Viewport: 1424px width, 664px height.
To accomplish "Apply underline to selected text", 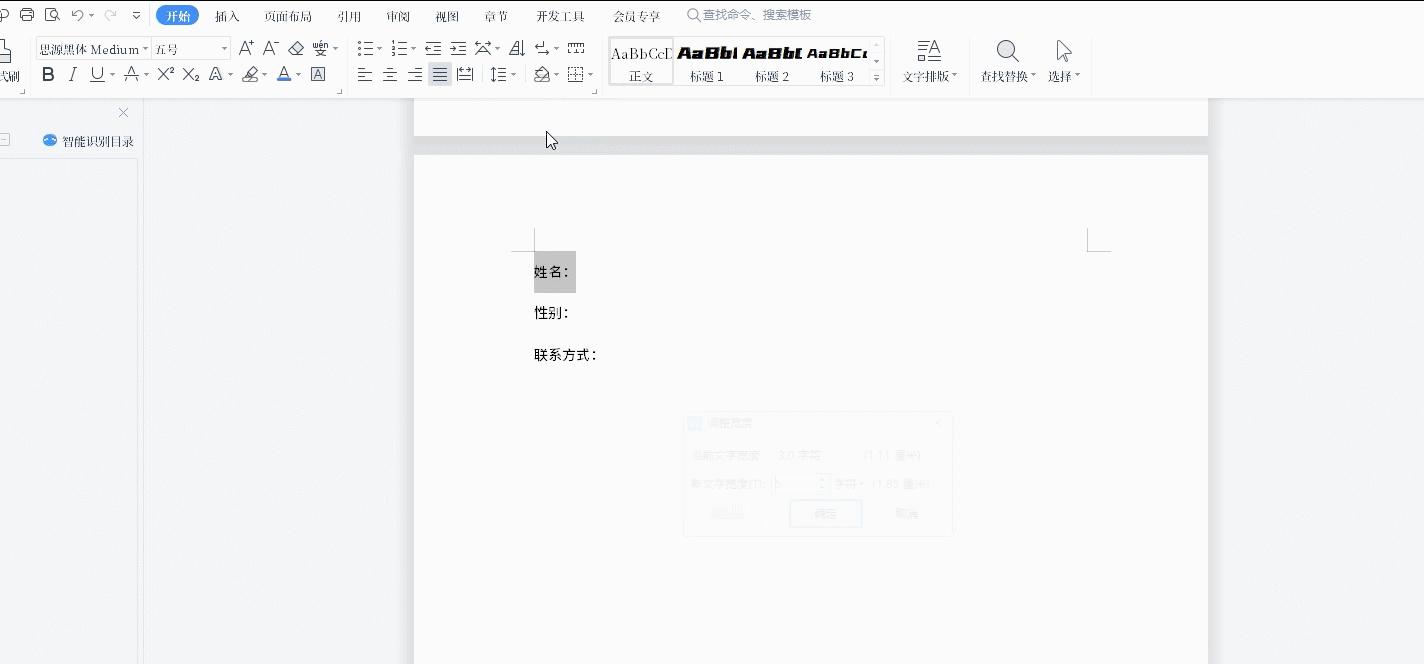I will (x=94, y=73).
